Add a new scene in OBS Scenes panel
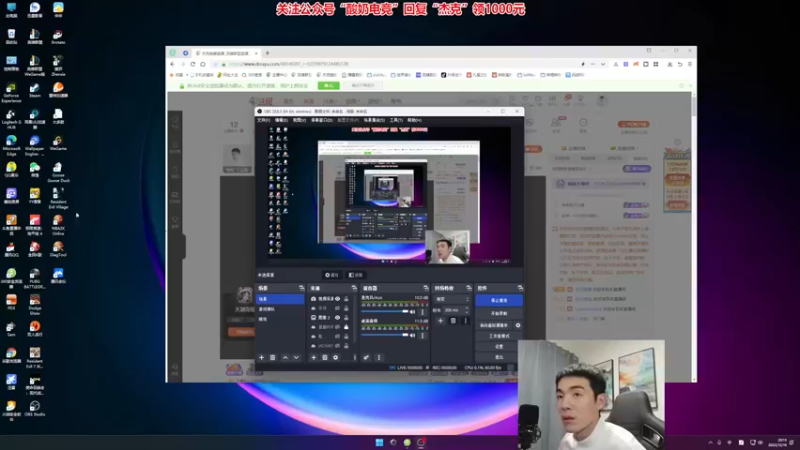 (261, 358)
